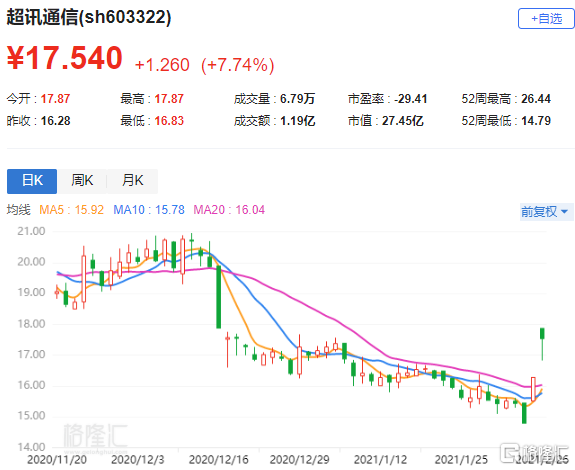Click the MA5 : 15.92 legend

[72, 210]
